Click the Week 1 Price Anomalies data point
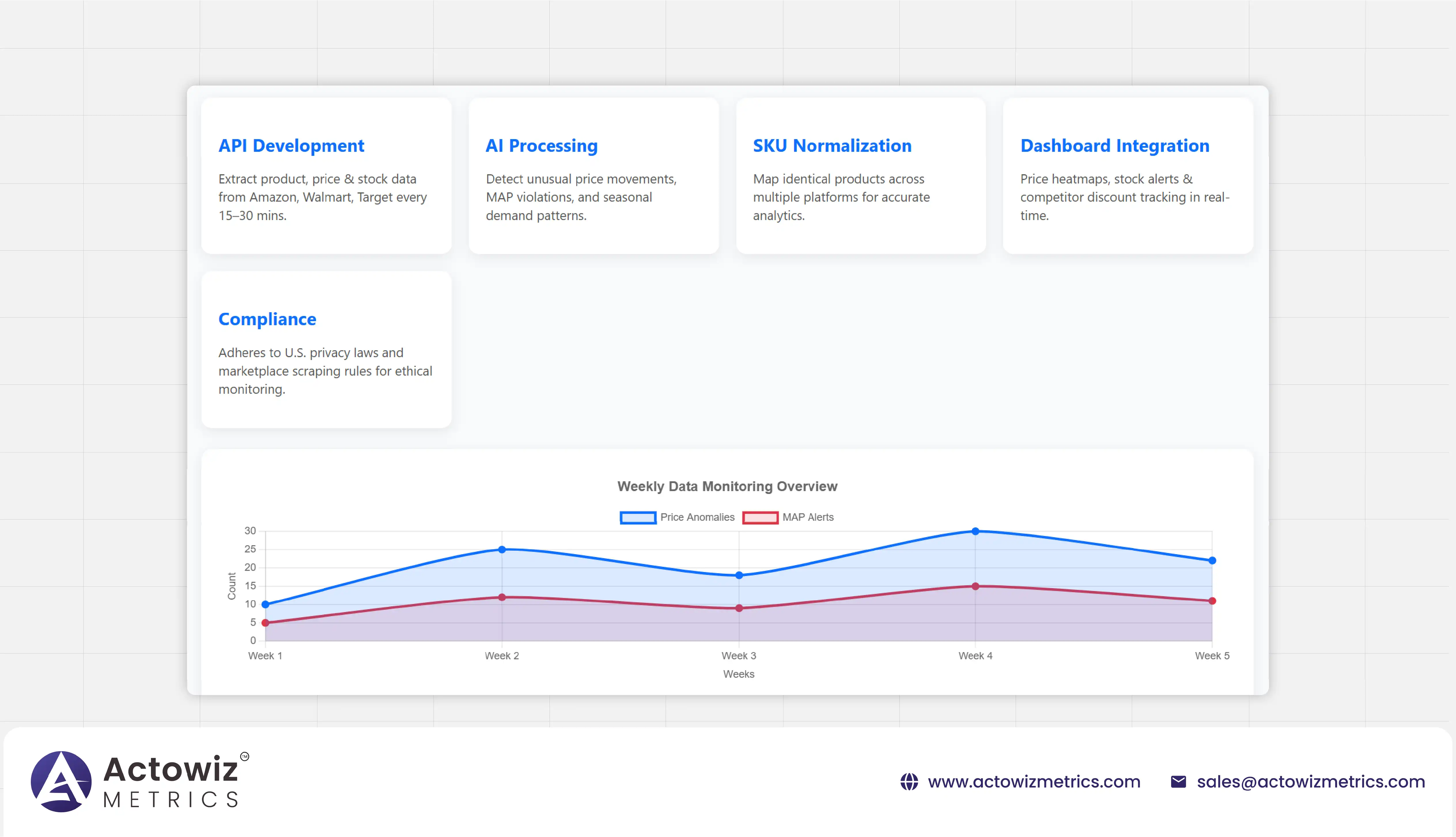Image resolution: width=1456 pixels, height=837 pixels. (265, 604)
